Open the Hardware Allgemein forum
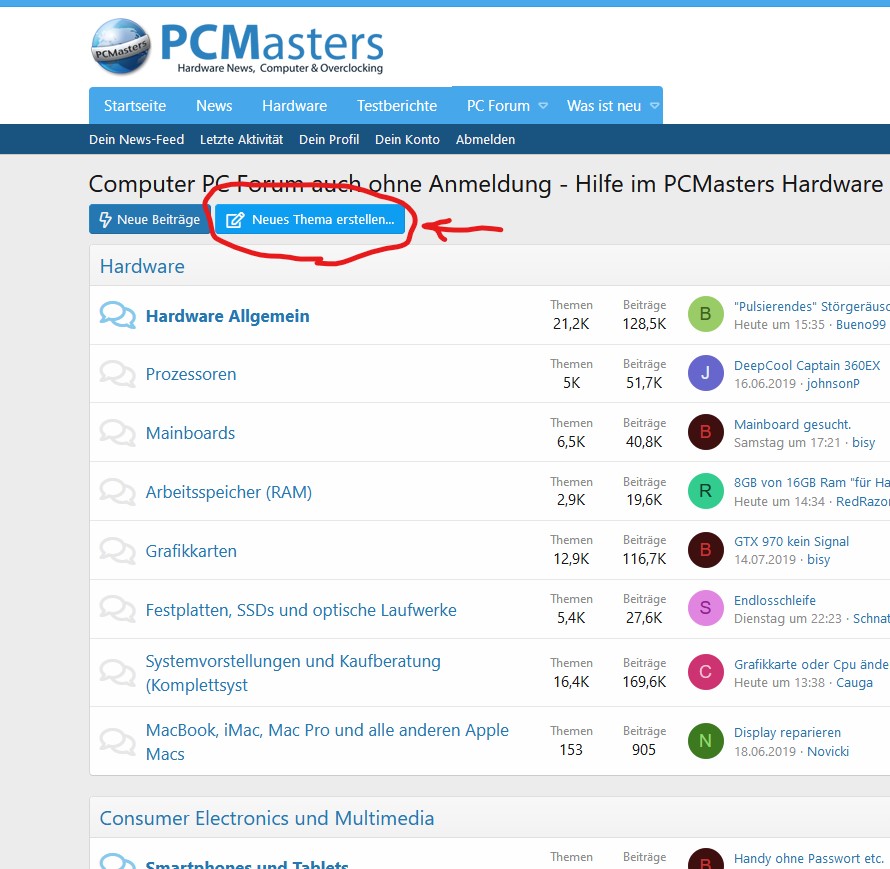 (228, 316)
